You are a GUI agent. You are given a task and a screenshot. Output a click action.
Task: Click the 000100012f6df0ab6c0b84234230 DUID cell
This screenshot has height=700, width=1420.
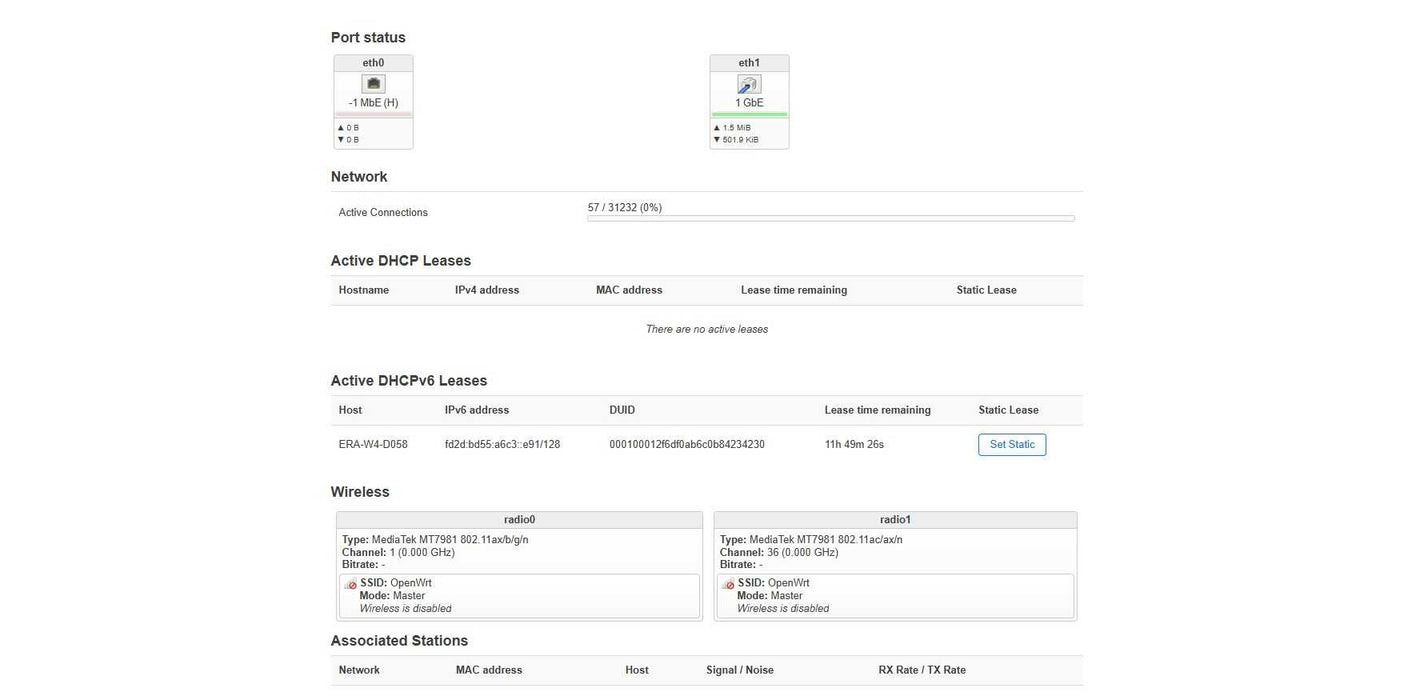click(x=687, y=445)
